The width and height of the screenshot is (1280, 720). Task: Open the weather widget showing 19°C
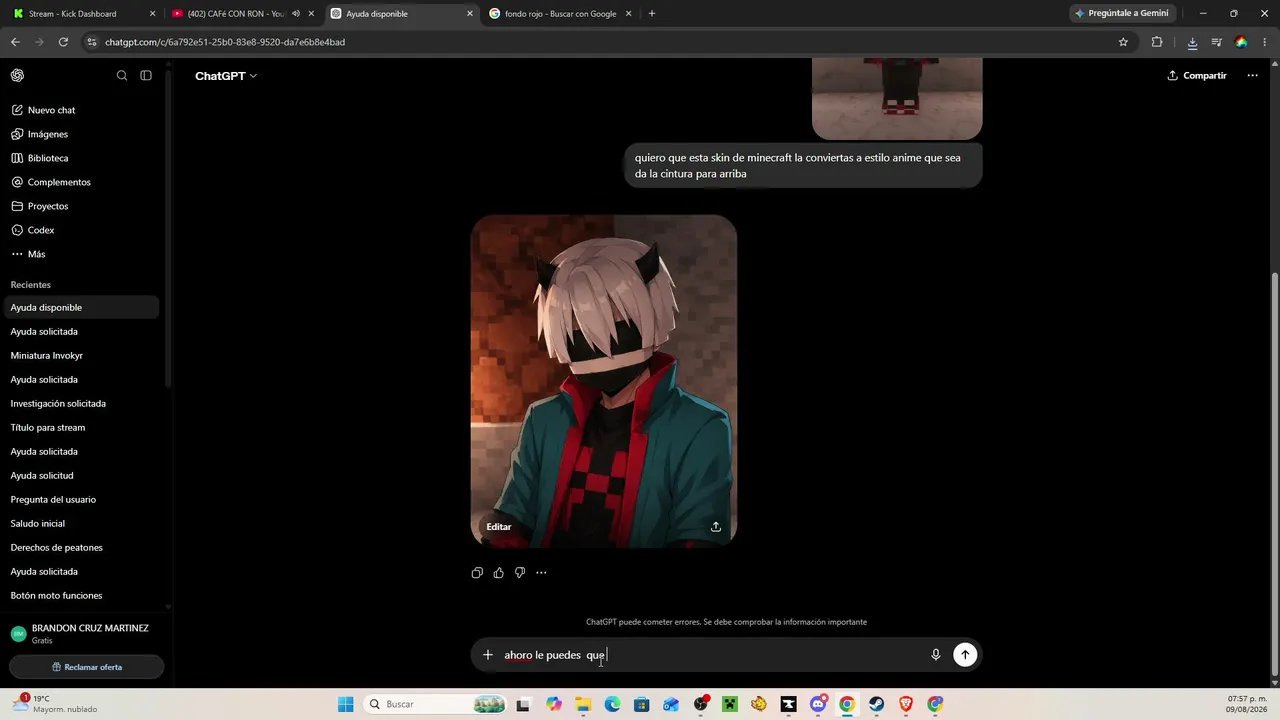[56, 704]
